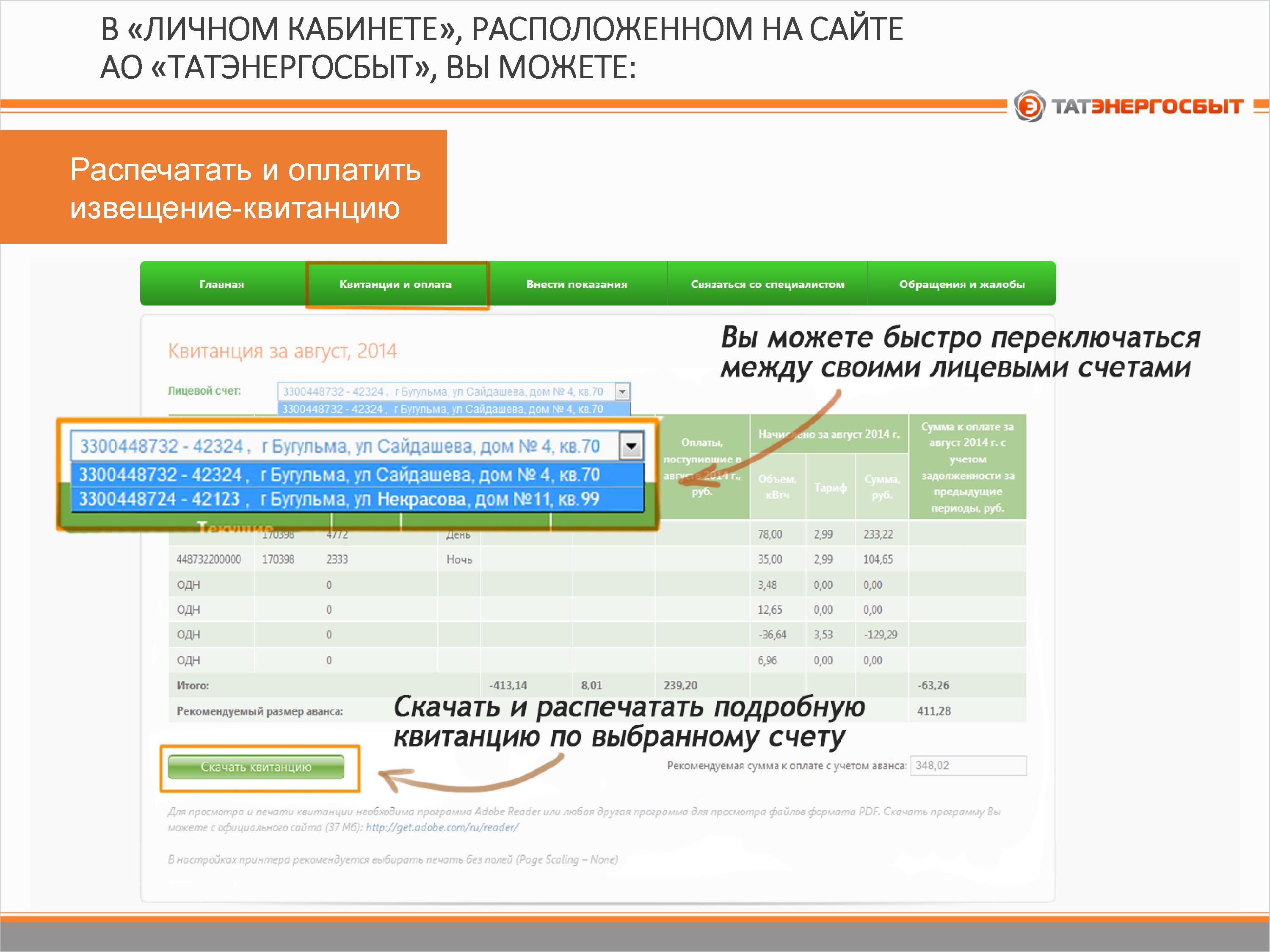Screen dimensions: 1270x952
Task: Click the negative sum -129,29
Action: coord(880,635)
